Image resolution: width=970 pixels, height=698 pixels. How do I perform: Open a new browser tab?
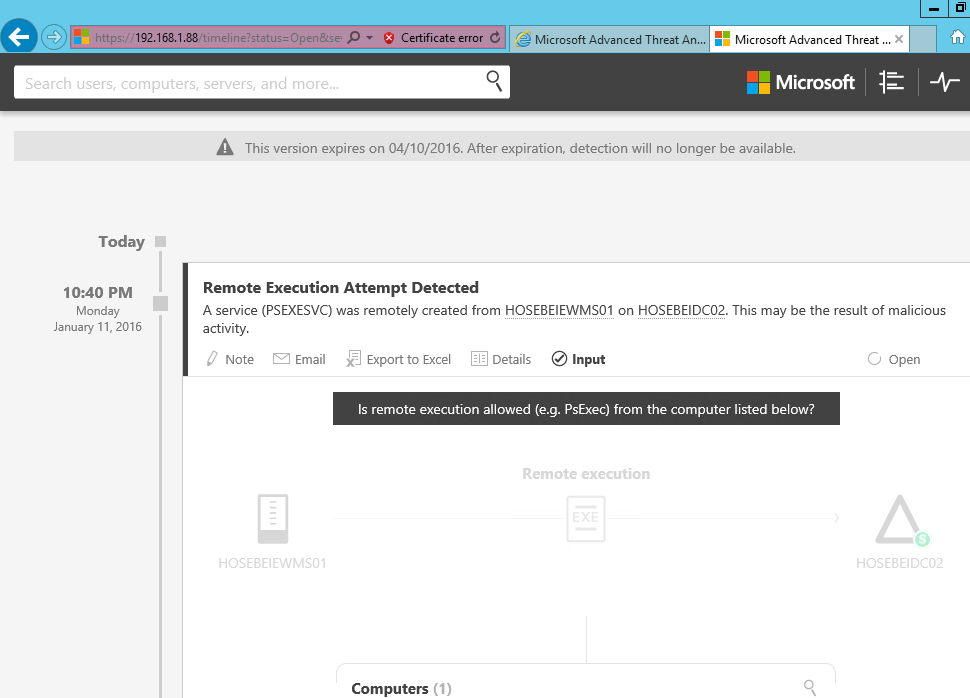[x=922, y=40]
